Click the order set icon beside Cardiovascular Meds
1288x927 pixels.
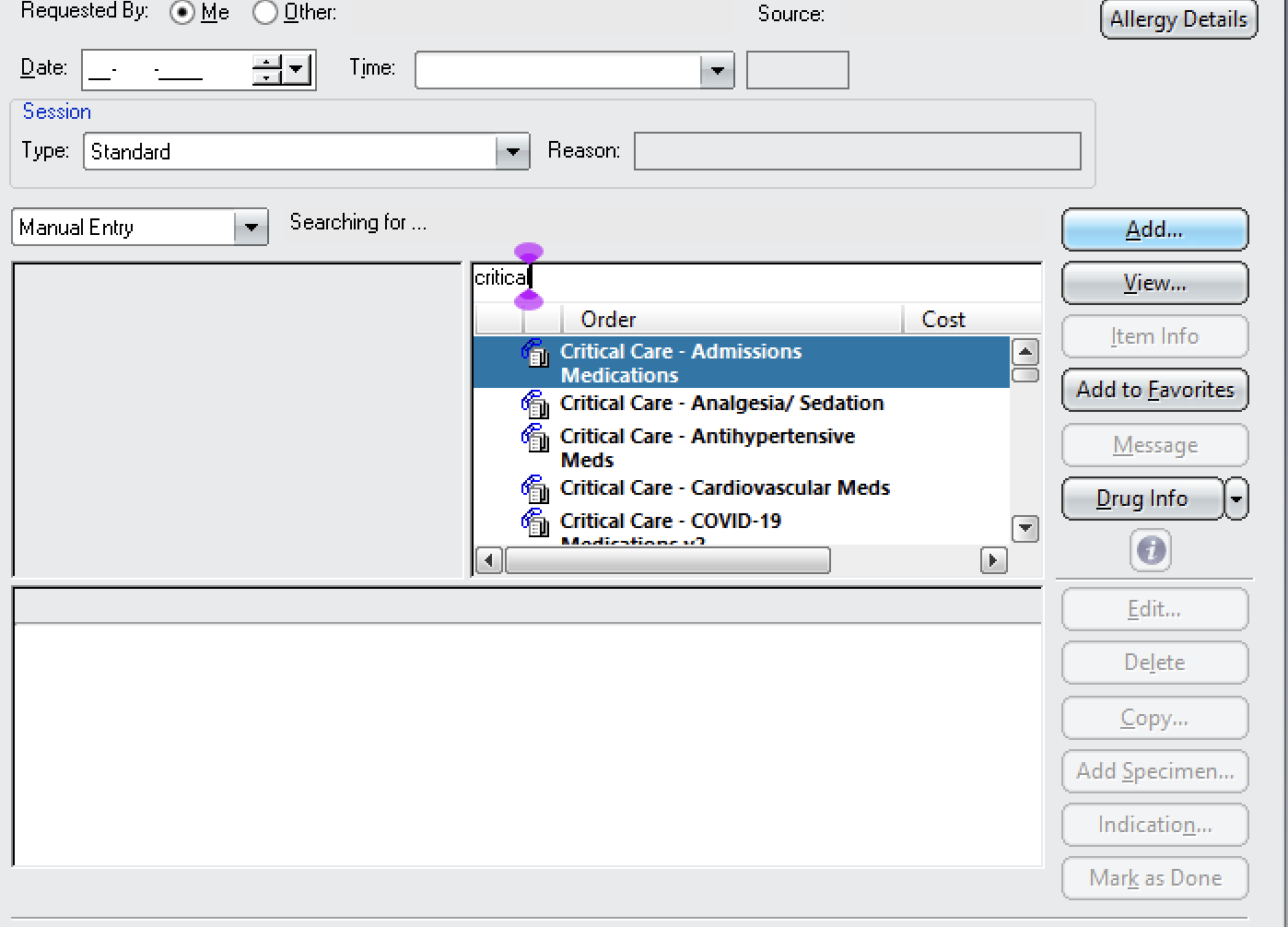(x=535, y=489)
